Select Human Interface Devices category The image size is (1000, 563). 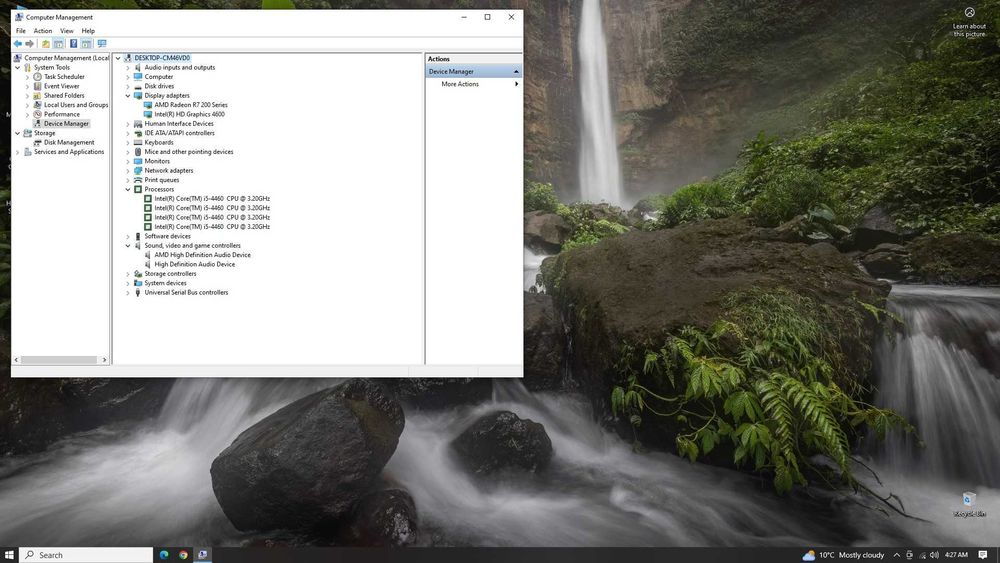179,124
